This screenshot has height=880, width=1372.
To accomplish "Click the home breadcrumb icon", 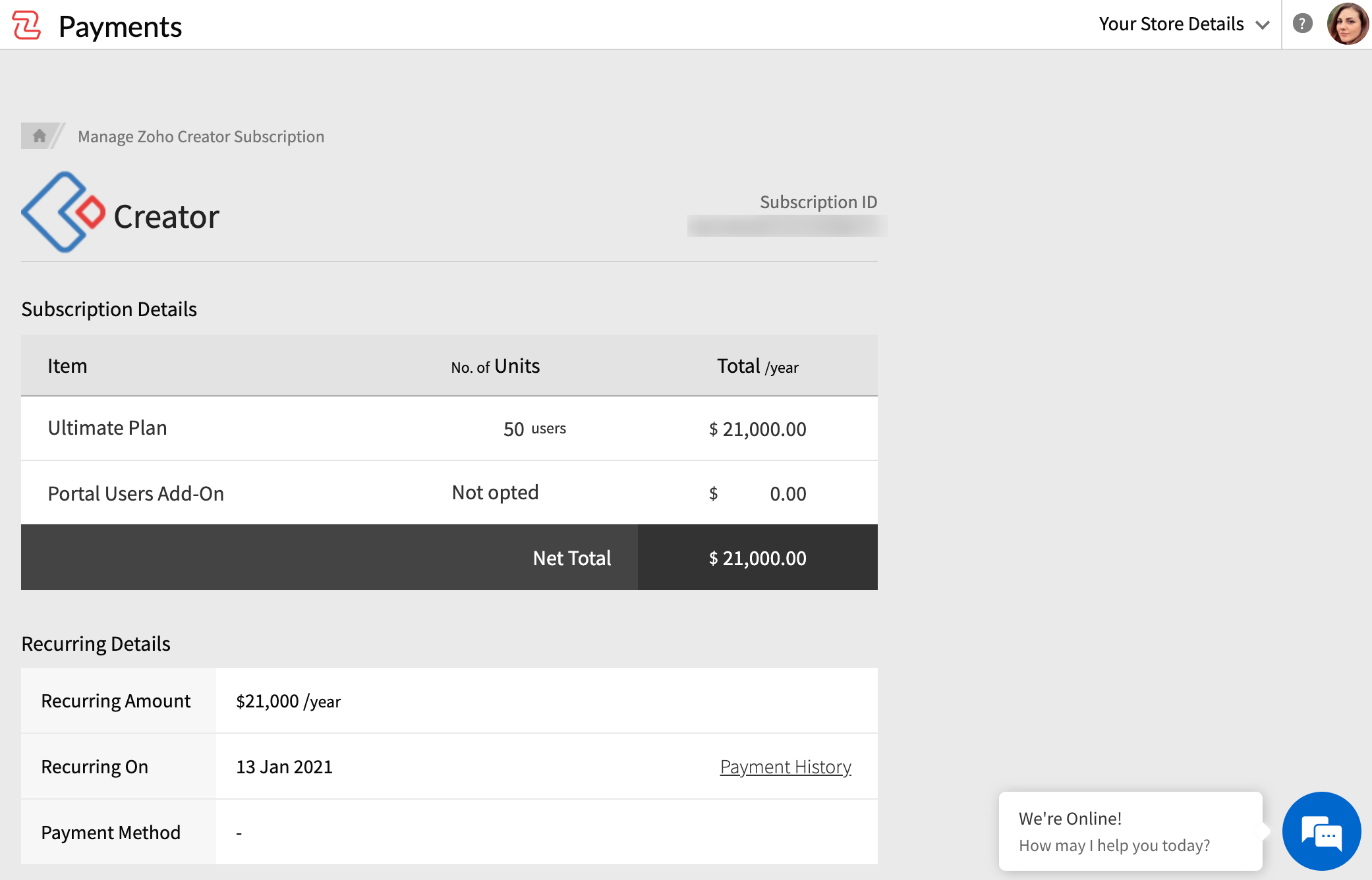I will pos(40,136).
